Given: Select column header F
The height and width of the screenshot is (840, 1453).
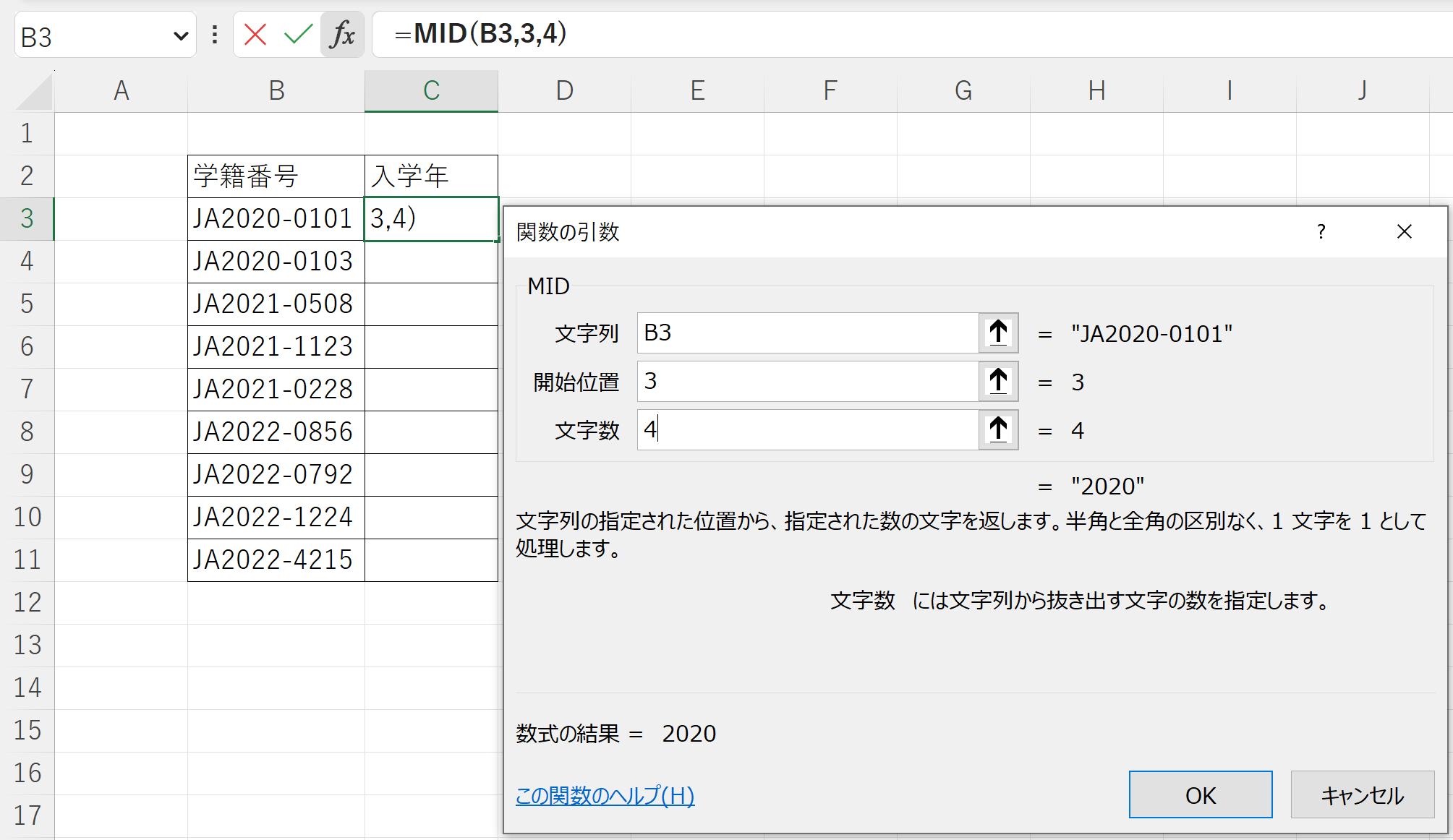Looking at the screenshot, I should [x=830, y=90].
